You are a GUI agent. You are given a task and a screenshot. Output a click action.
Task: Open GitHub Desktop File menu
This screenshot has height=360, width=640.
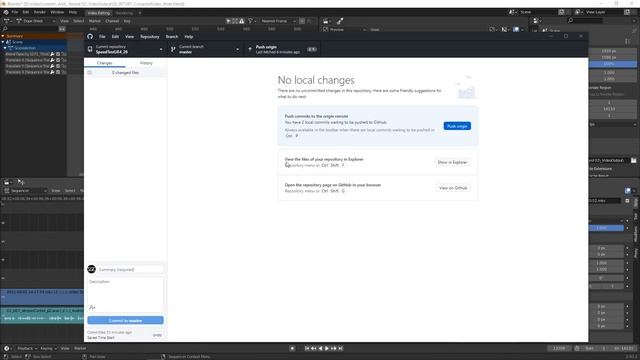[x=102, y=37]
